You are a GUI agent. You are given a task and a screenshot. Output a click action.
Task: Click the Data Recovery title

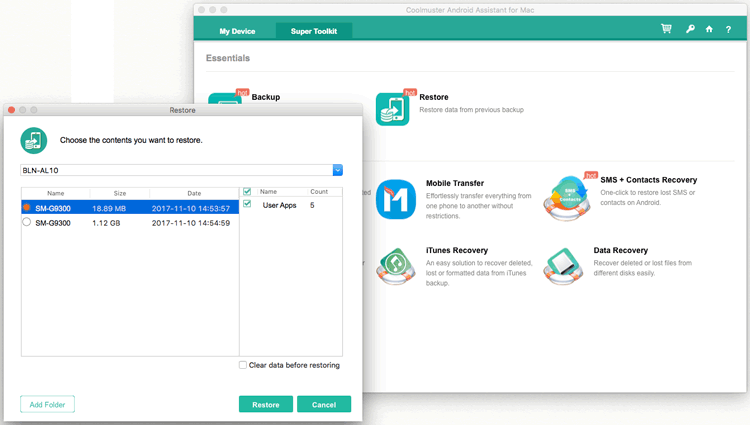pos(620,250)
